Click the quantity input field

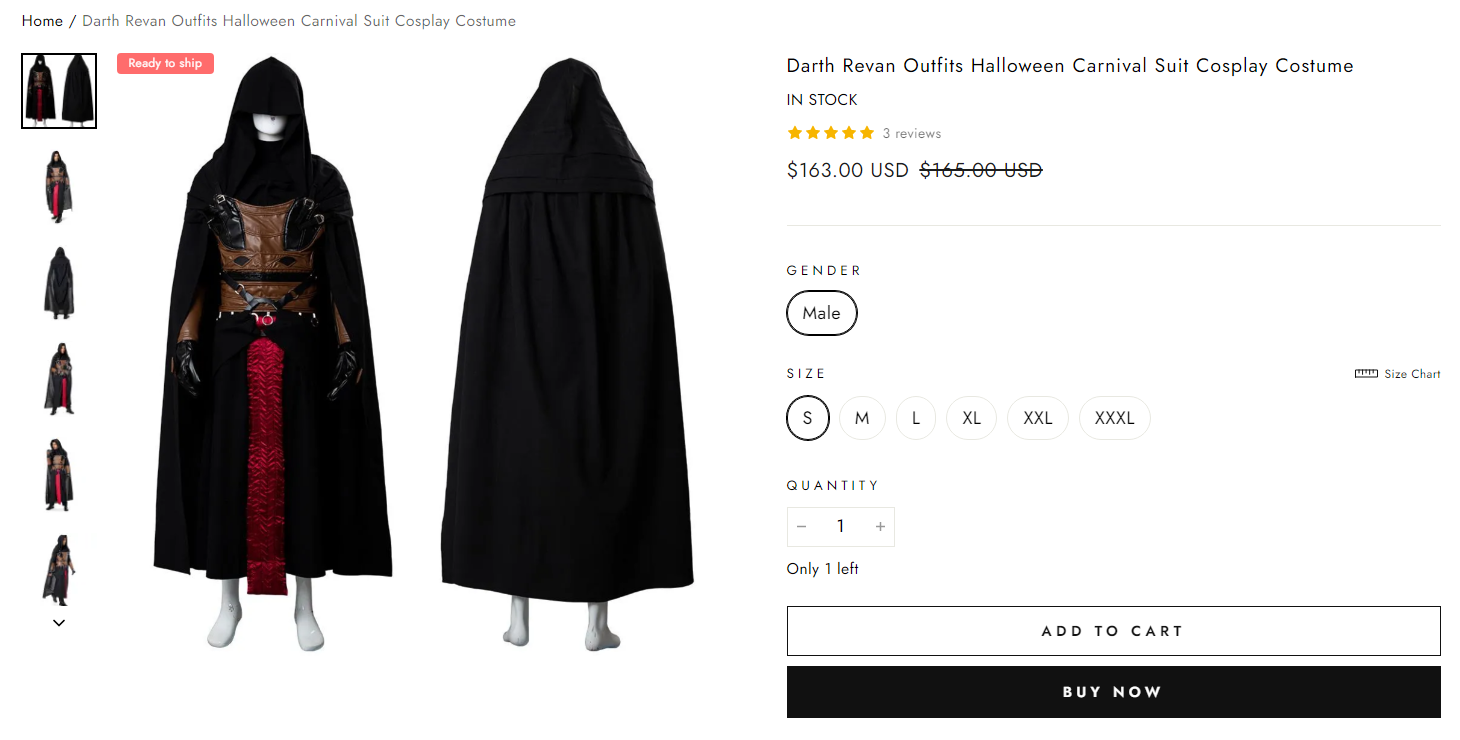click(840, 527)
